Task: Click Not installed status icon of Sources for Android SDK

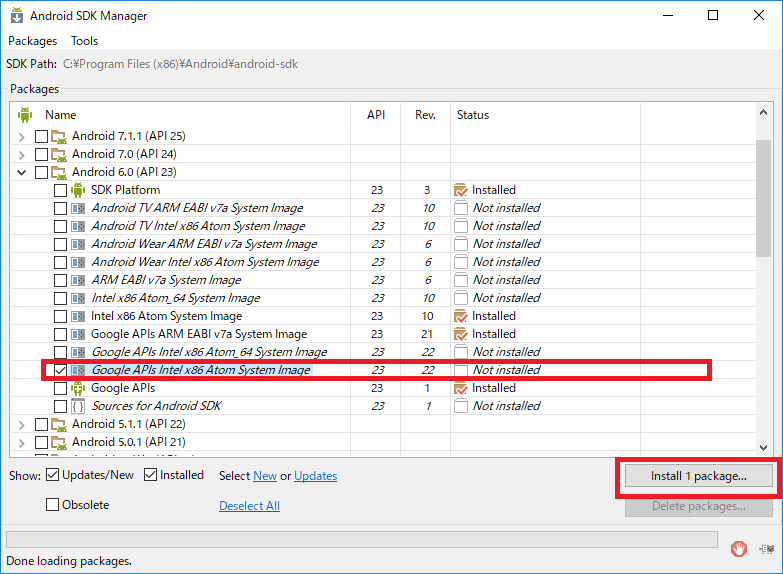Action: pos(460,406)
